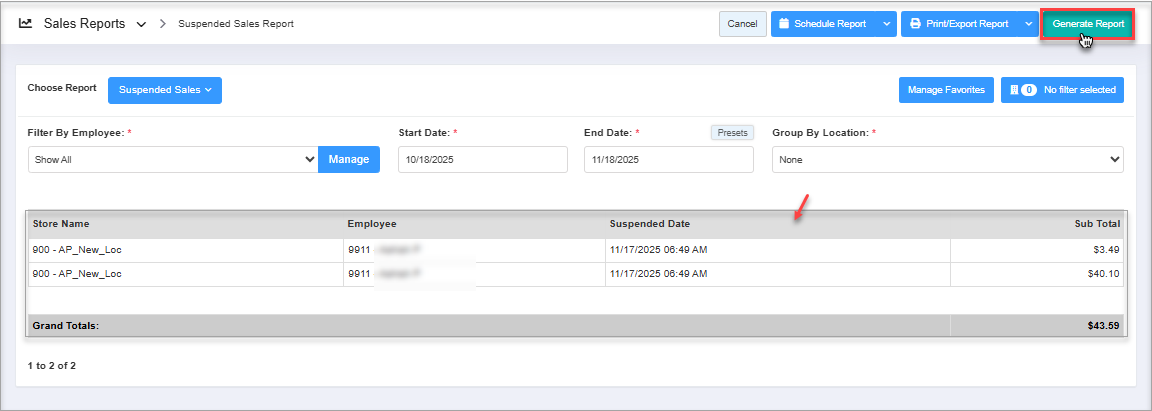Open the Schedule Report dropdown arrow
Image resolution: width=1152 pixels, height=411 pixels.
[x=886, y=24]
